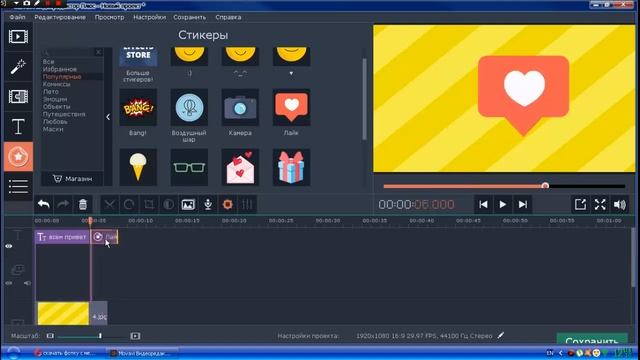Open the more tools list icon
640x360 pixels.
click(18, 187)
